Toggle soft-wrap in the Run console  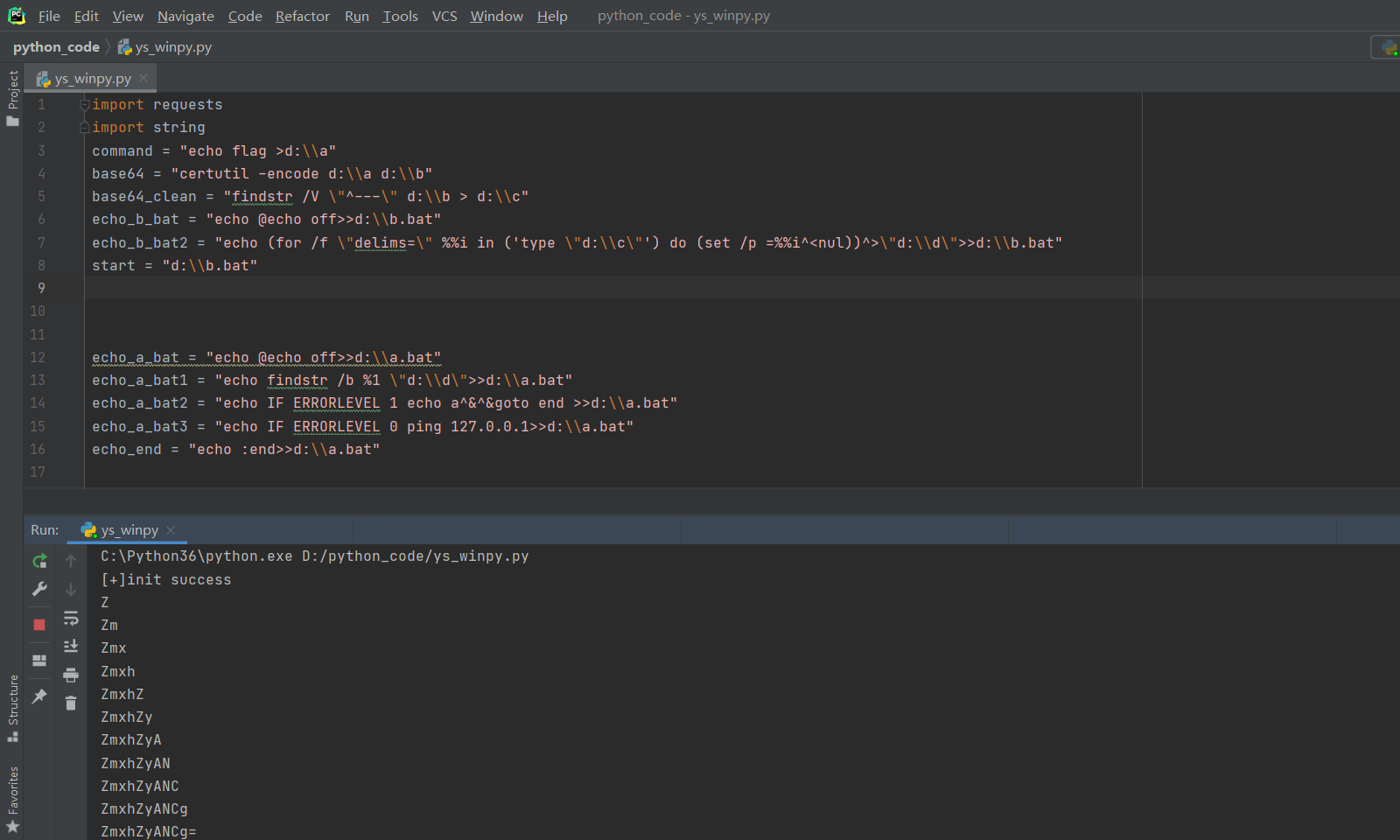(71, 619)
